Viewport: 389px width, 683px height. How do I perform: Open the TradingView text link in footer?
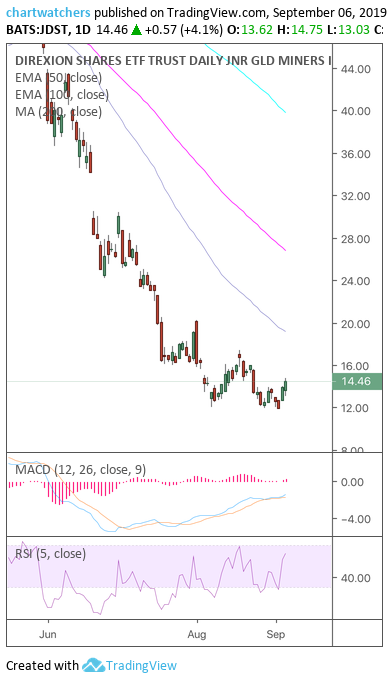pos(142,665)
